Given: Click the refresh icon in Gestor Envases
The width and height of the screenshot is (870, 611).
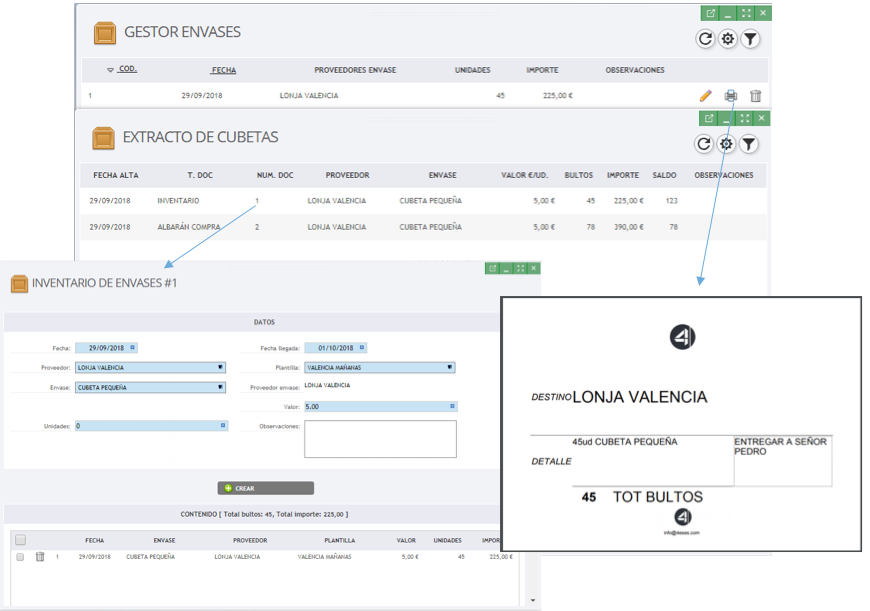Looking at the screenshot, I should 705,39.
